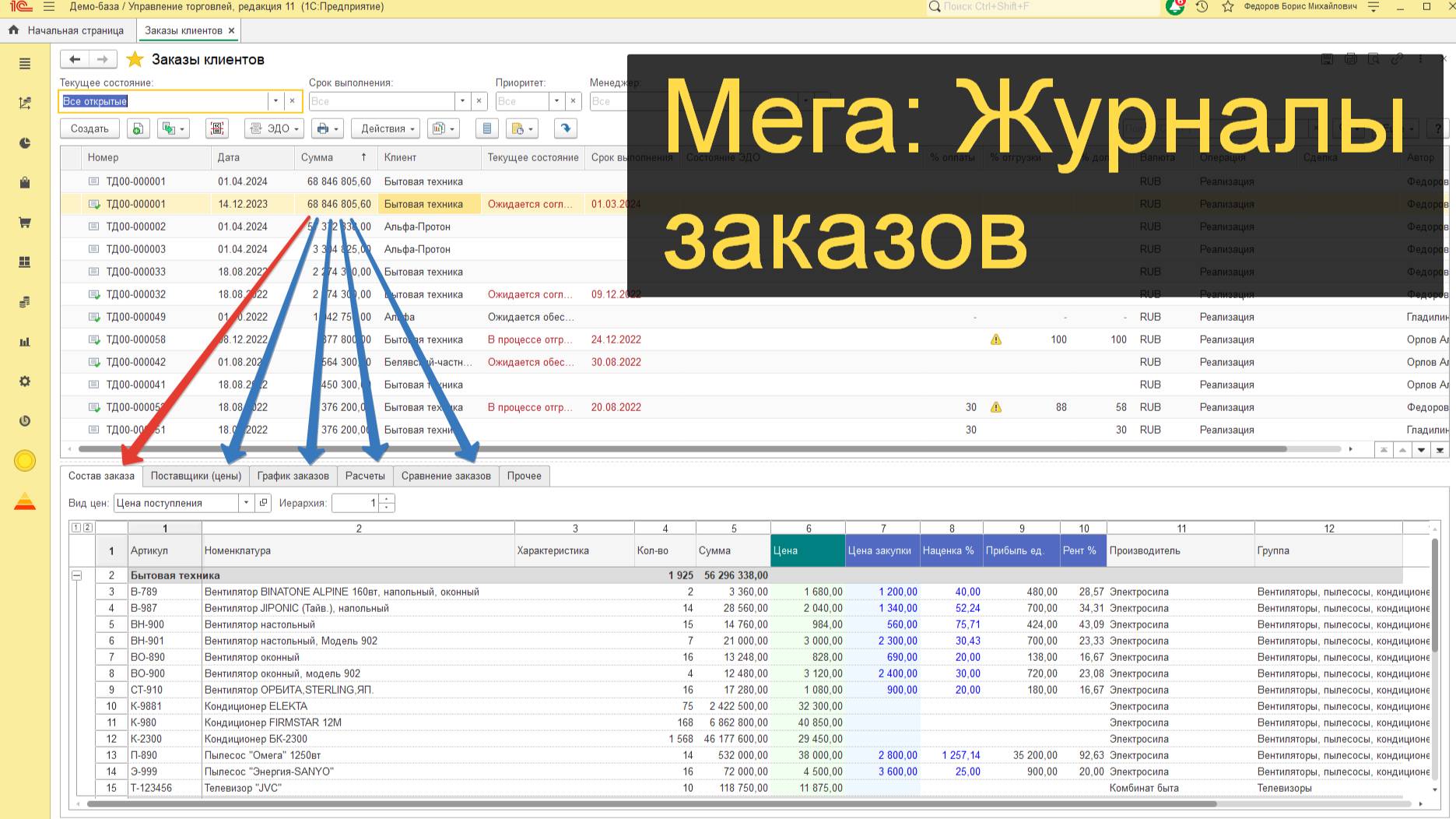Click grouping level 2 button

[x=88, y=528]
